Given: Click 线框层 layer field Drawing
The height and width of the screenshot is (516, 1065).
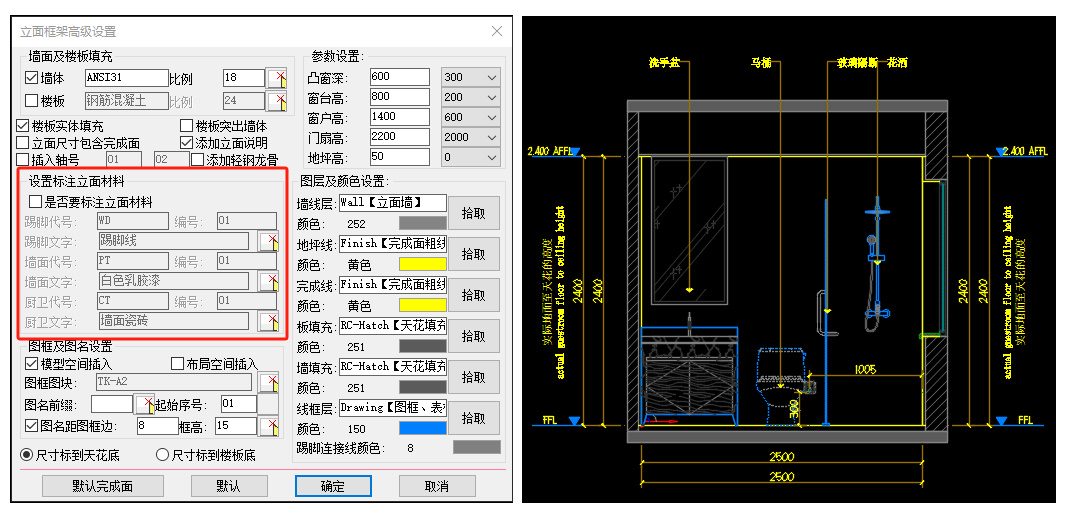Looking at the screenshot, I should [393, 408].
